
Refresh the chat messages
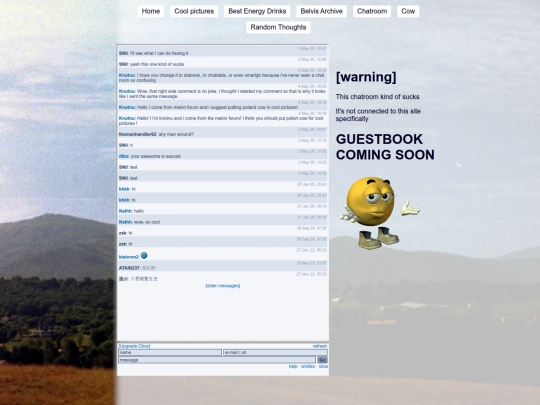pyautogui.click(x=320, y=346)
